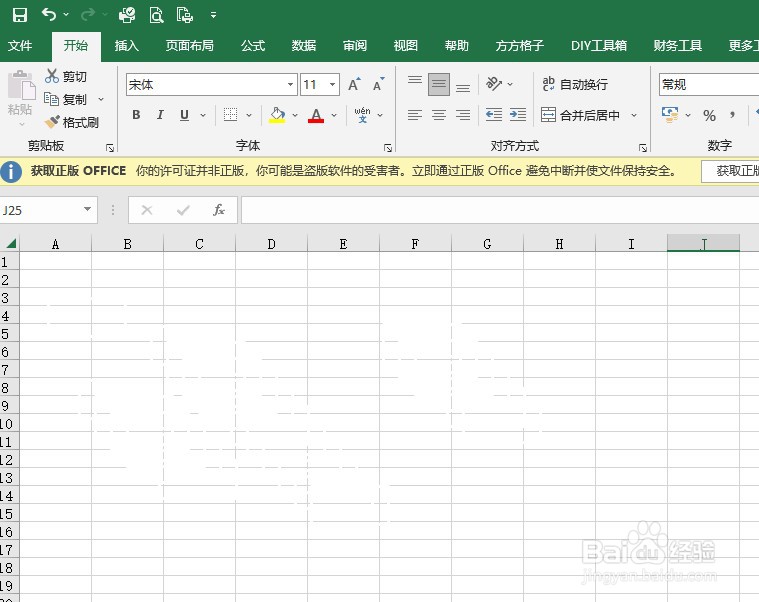Open the 常规 number format dropdown
Image resolution: width=759 pixels, height=602 pixels.
[709, 85]
